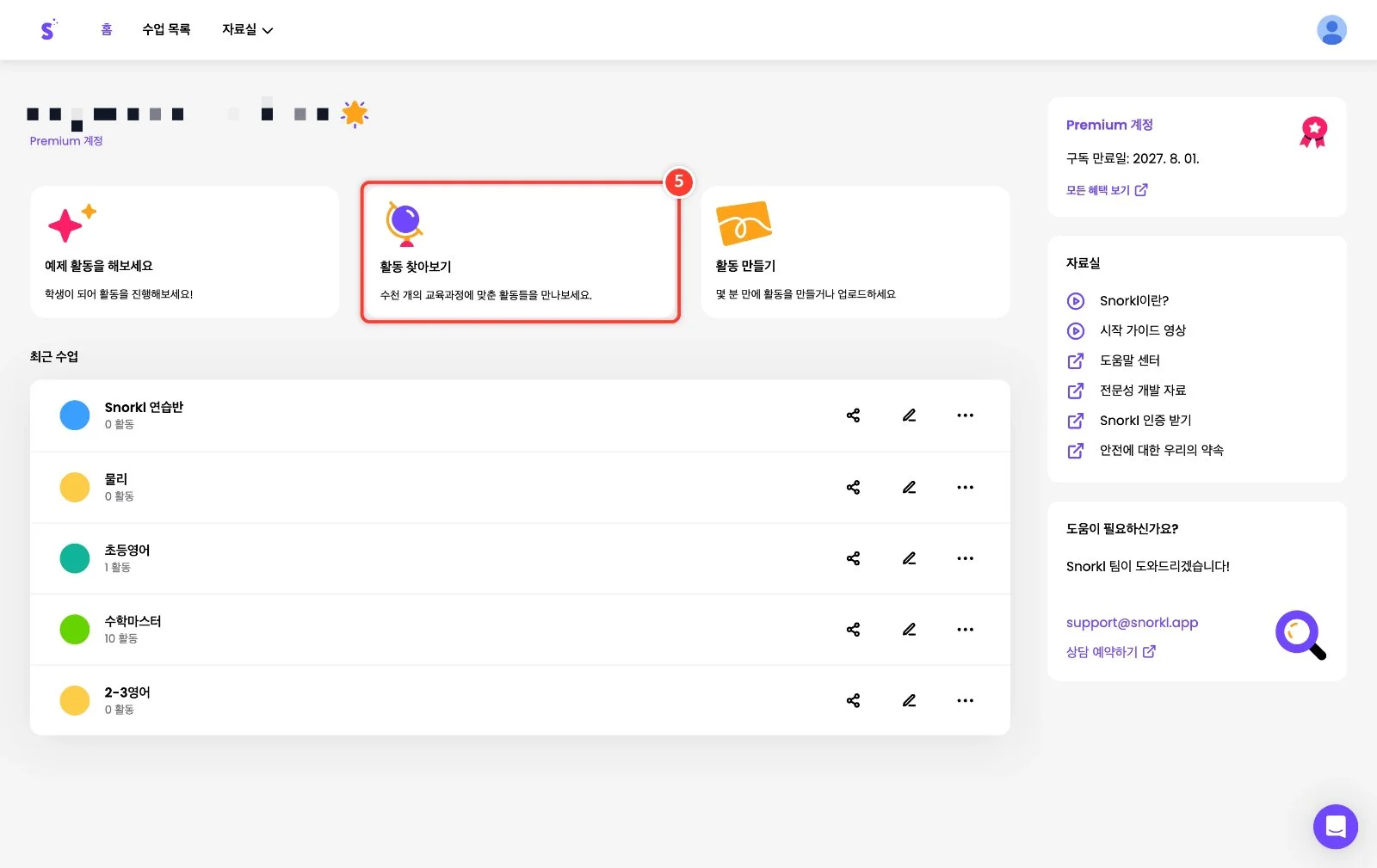
Task: Edit the 초등영어 class
Action: click(x=909, y=558)
